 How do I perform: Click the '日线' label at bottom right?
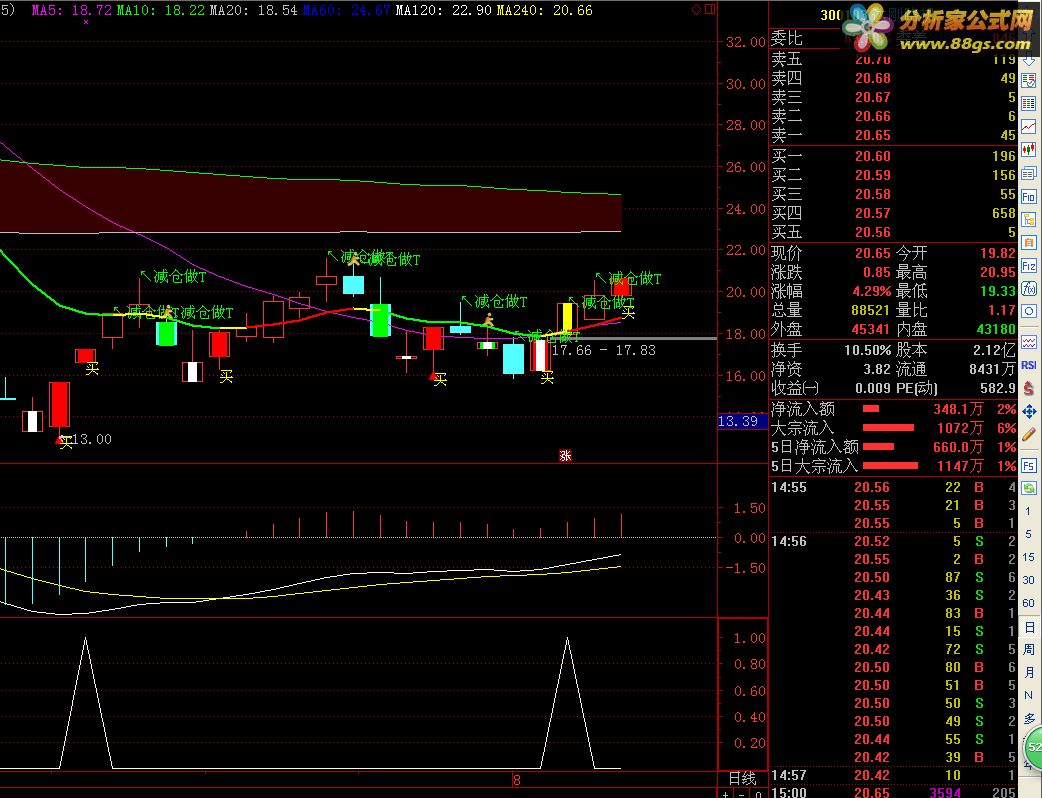pos(742,778)
